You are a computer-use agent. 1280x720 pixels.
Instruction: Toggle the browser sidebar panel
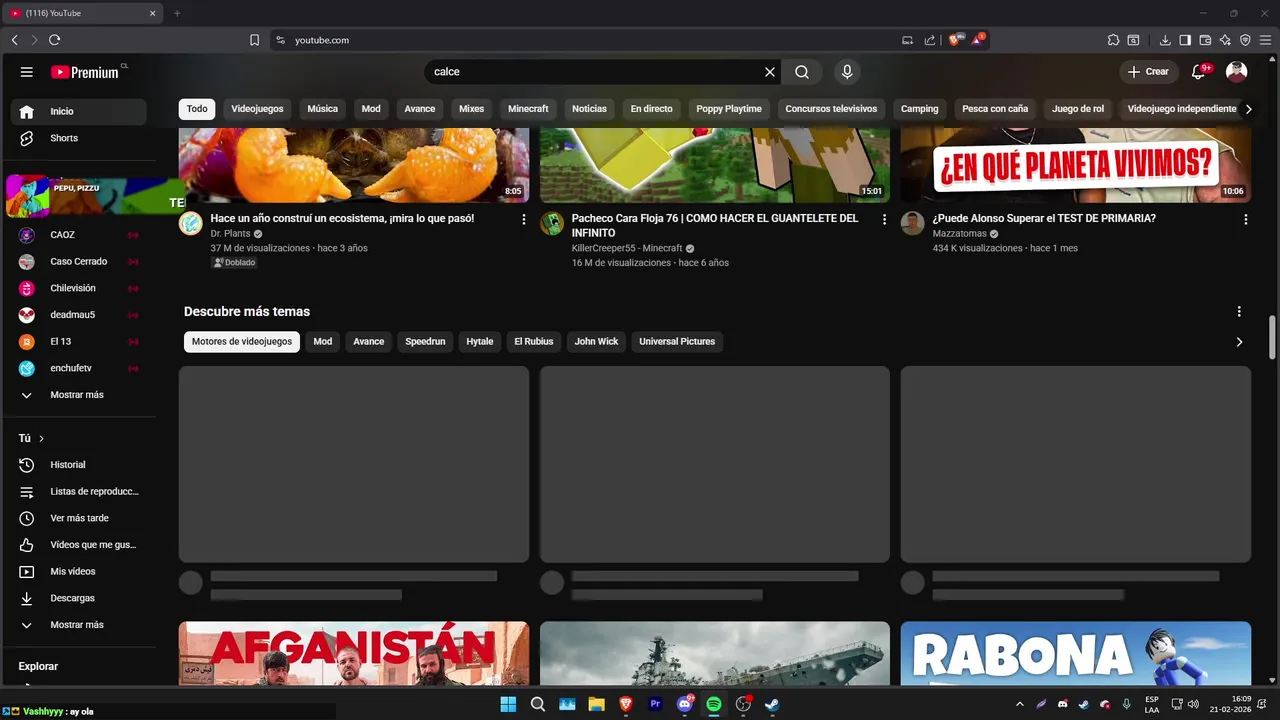point(1185,40)
